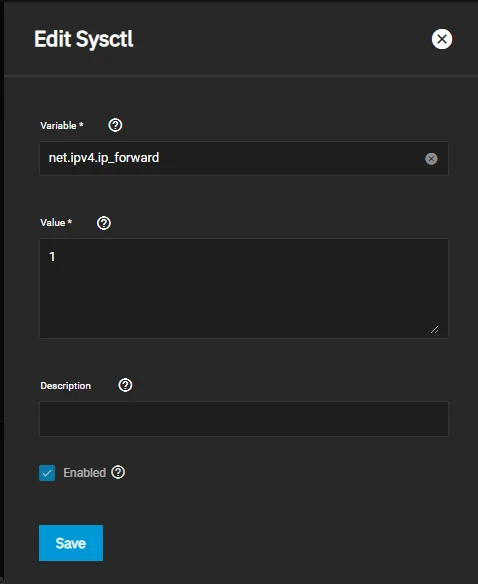
Task: Click the Description field label
Action: pyautogui.click(x=66, y=385)
